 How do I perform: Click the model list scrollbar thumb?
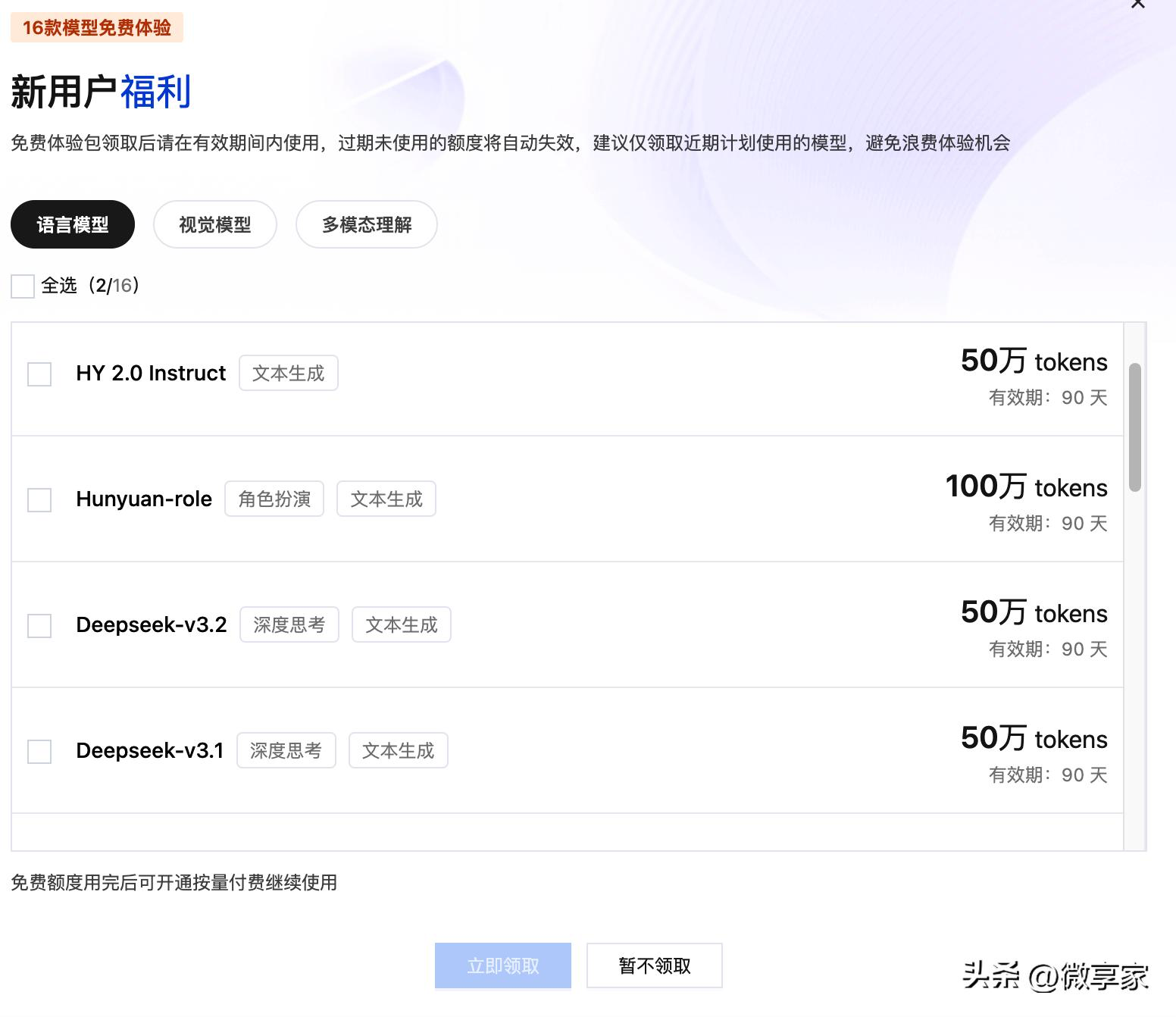click(x=1134, y=427)
